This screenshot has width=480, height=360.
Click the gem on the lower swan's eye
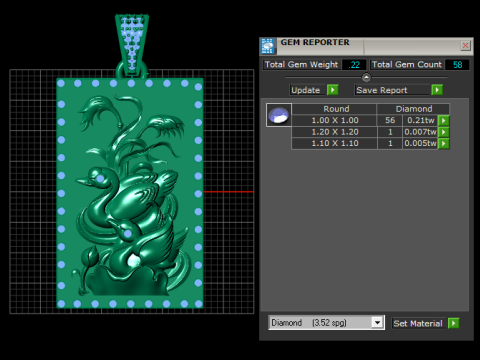[x=128, y=234]
